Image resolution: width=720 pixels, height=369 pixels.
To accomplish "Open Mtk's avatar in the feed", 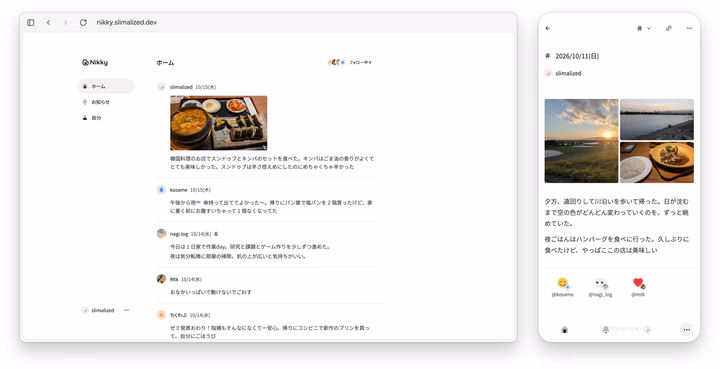I will coord(161,279).
